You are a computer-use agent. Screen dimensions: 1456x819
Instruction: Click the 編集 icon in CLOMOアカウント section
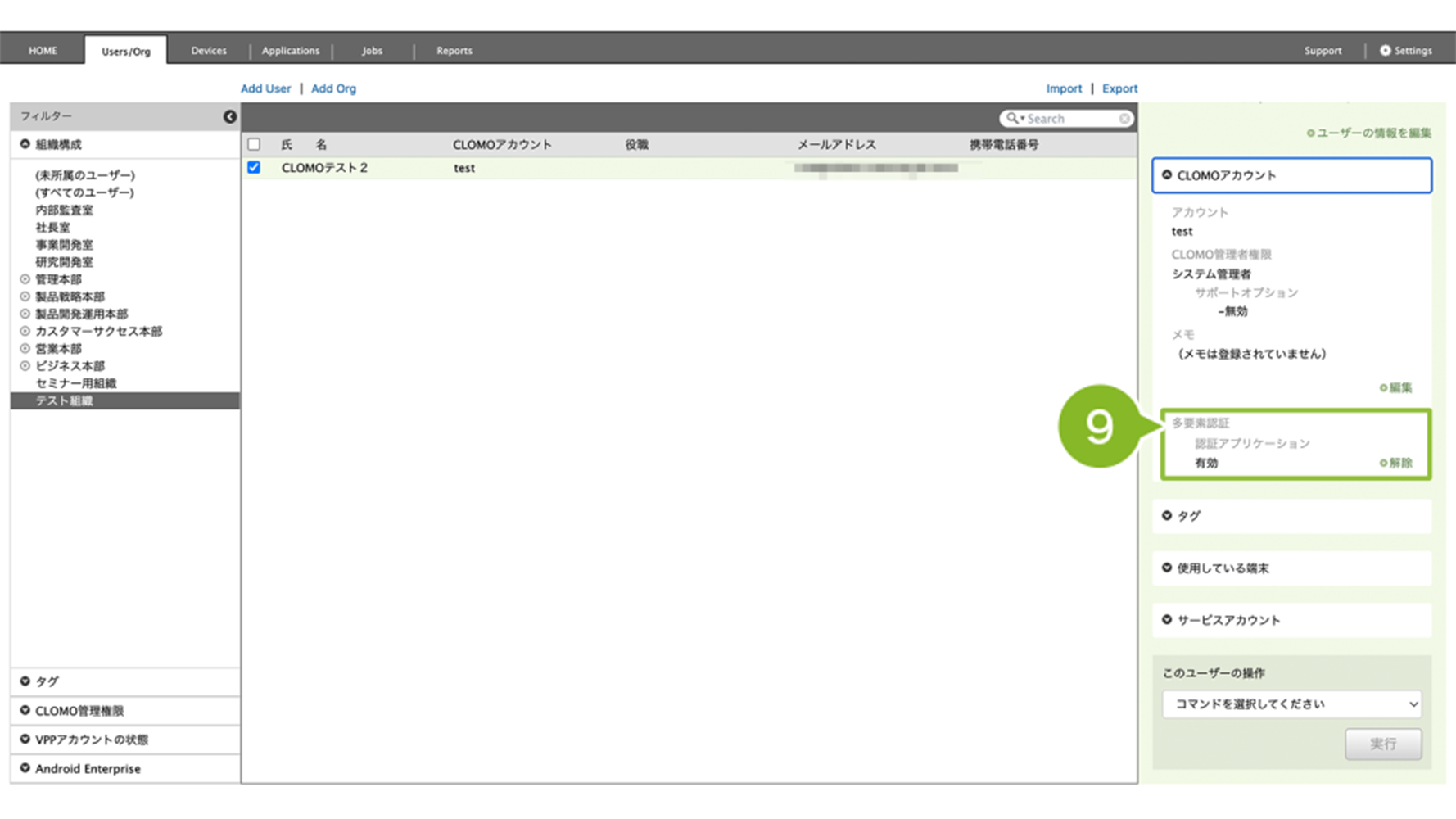click(x=1383, y=387)
